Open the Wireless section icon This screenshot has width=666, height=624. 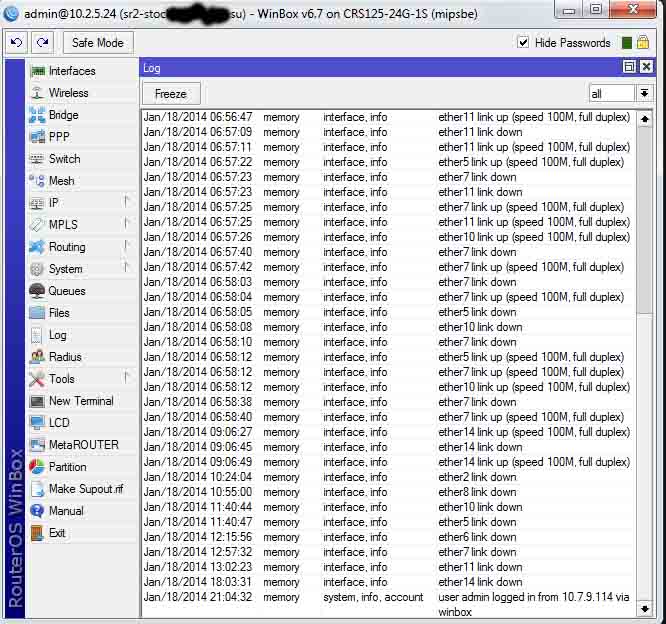click(x=37, y=93)
